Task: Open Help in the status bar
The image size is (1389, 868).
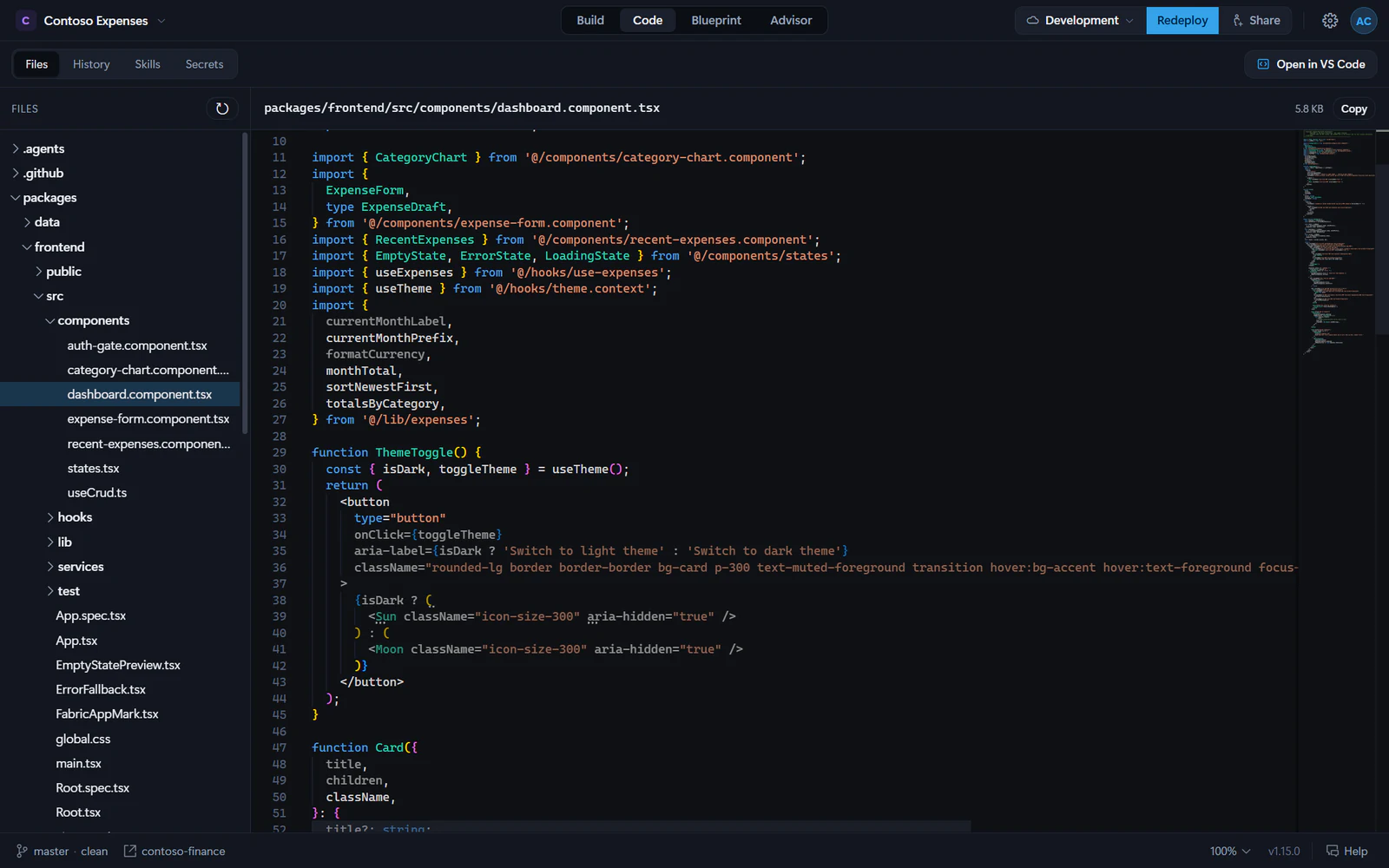Action: click(x=1346, y=852)
